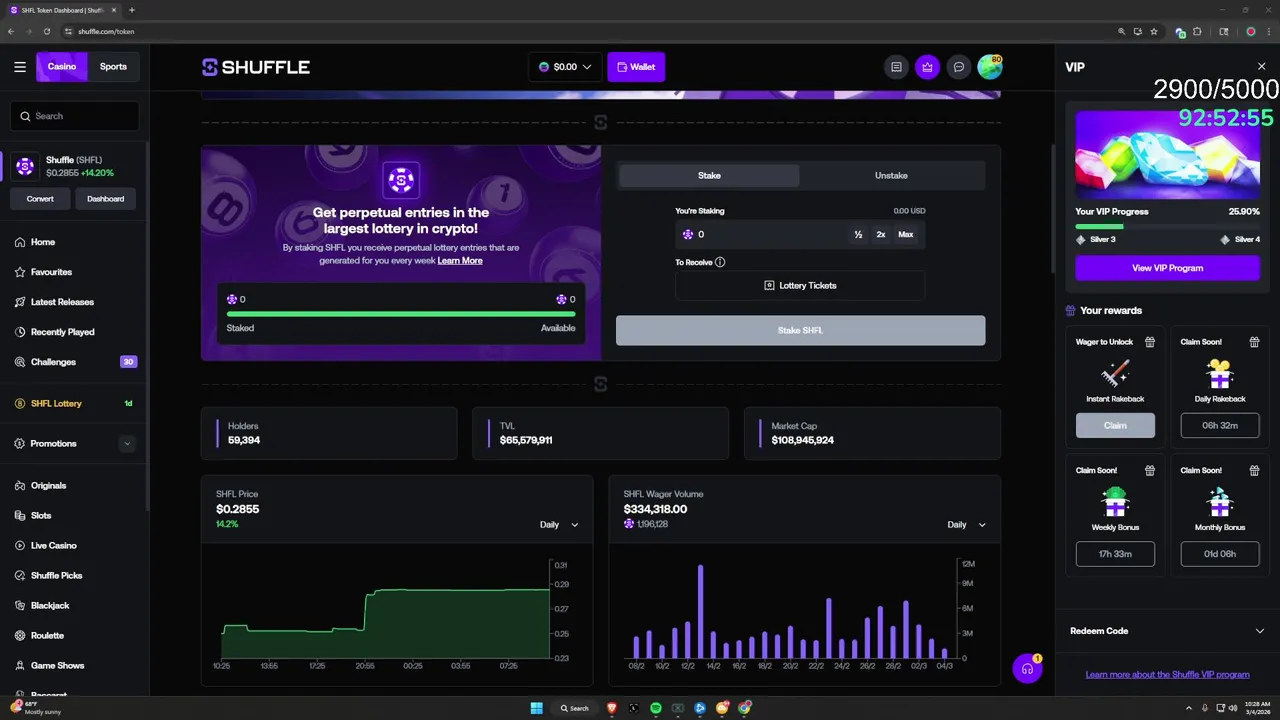Click the Staked/Available green progress bar
This screenshot has height=720, width=1280.
(401, 314)
